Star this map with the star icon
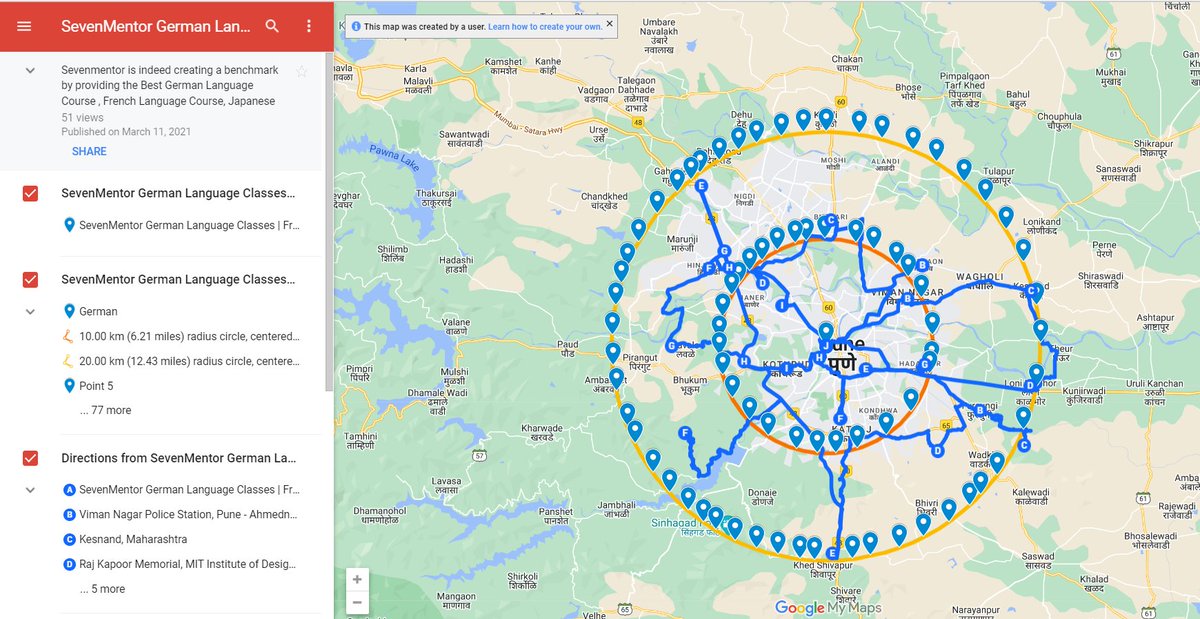 (x=302, y=71)
